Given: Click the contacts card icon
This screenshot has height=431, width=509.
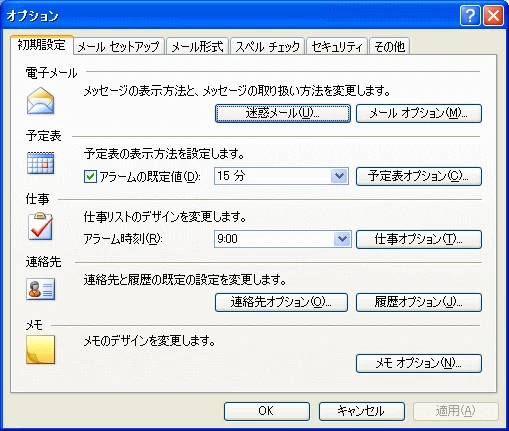Looking at the screenshot, I should (40, 289).
